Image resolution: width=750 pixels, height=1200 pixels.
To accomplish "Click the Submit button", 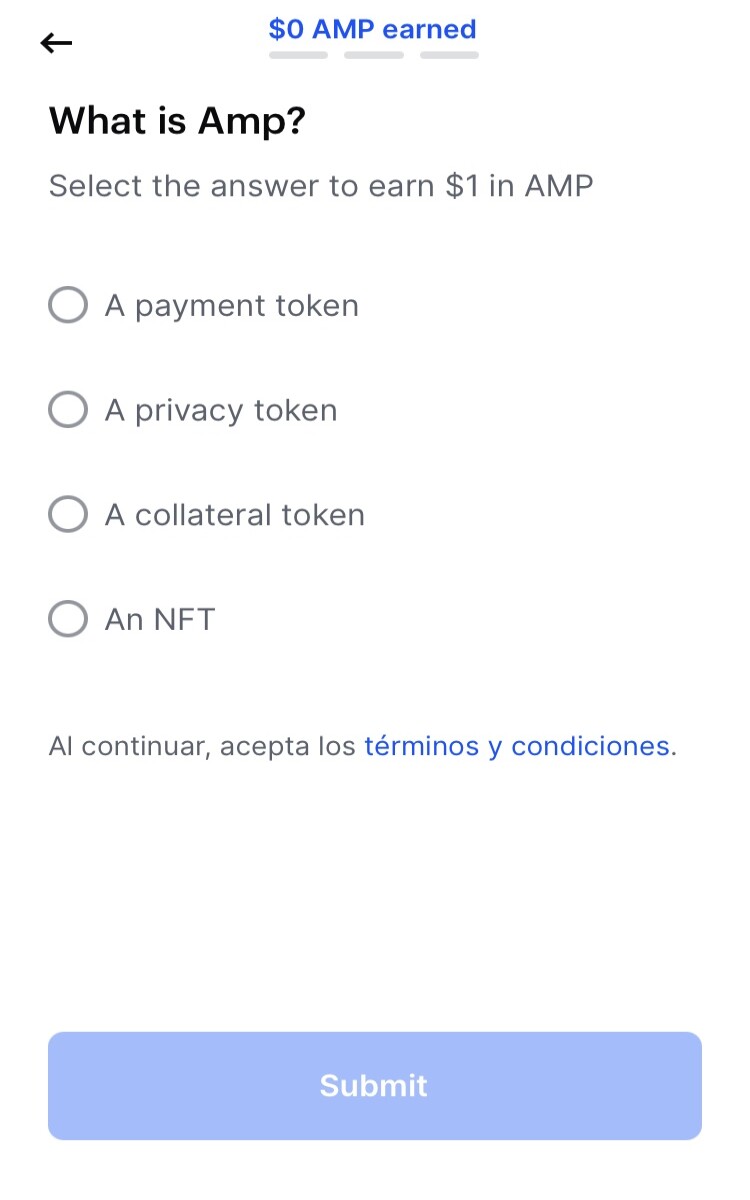I will pyautogui.click(x=375, y=1086).
